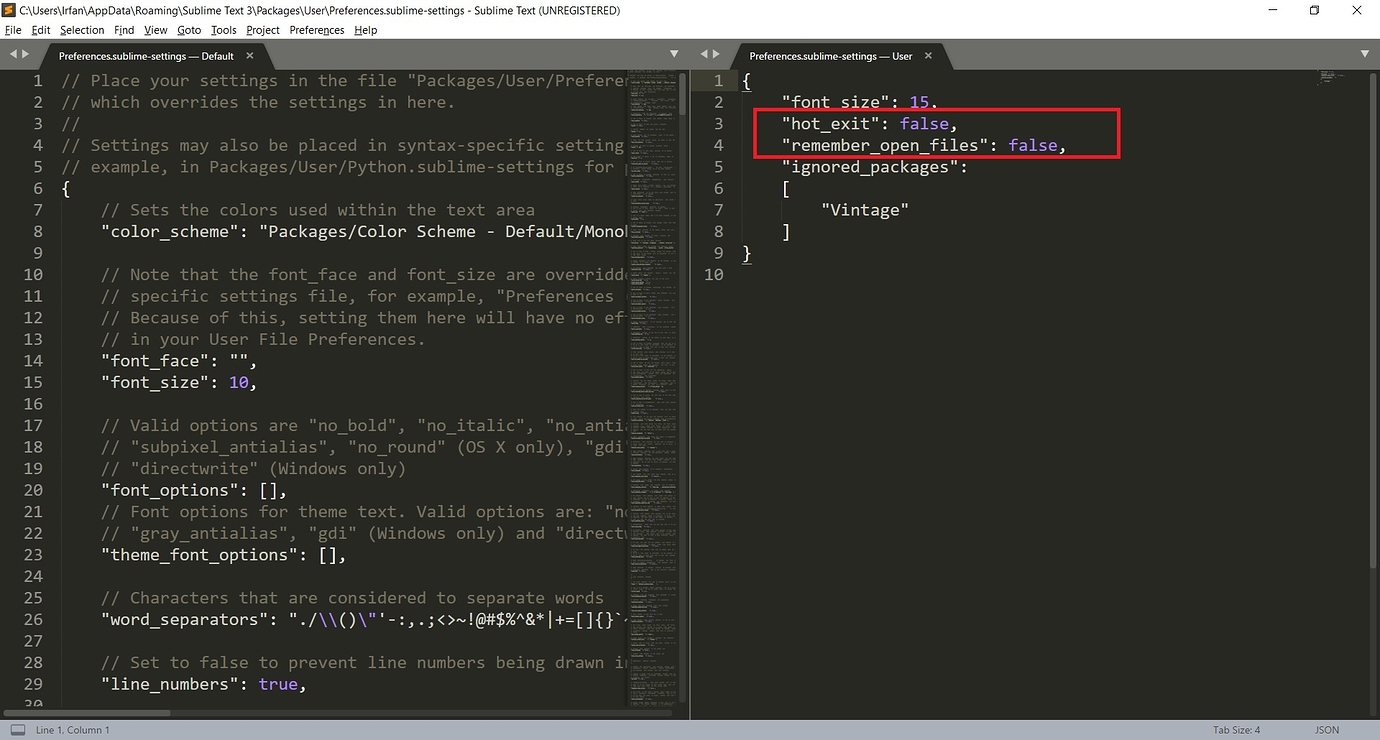Click the left pane minimap

pos(654,388)
